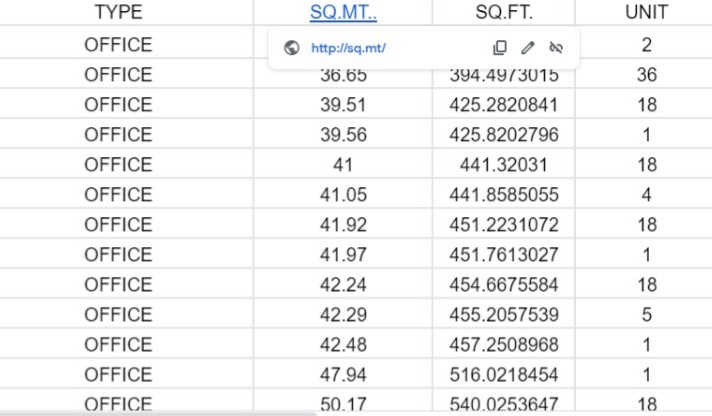Select the TYPE header cell
712x416 pixels.
tap(119, 12)
